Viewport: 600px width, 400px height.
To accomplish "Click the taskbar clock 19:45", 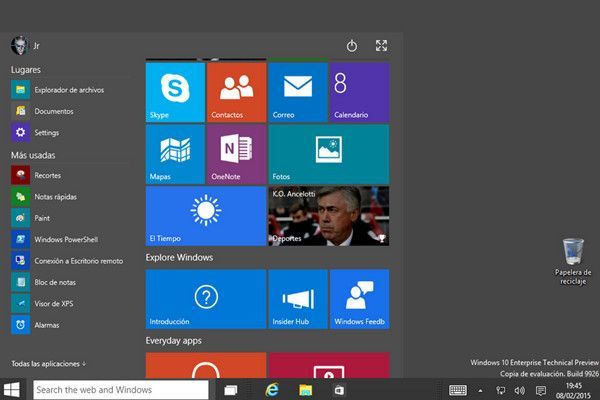I will point(574,390).
